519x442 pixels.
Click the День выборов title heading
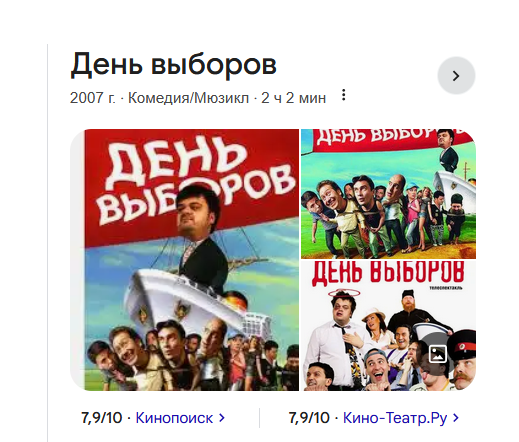click(173, 65)
